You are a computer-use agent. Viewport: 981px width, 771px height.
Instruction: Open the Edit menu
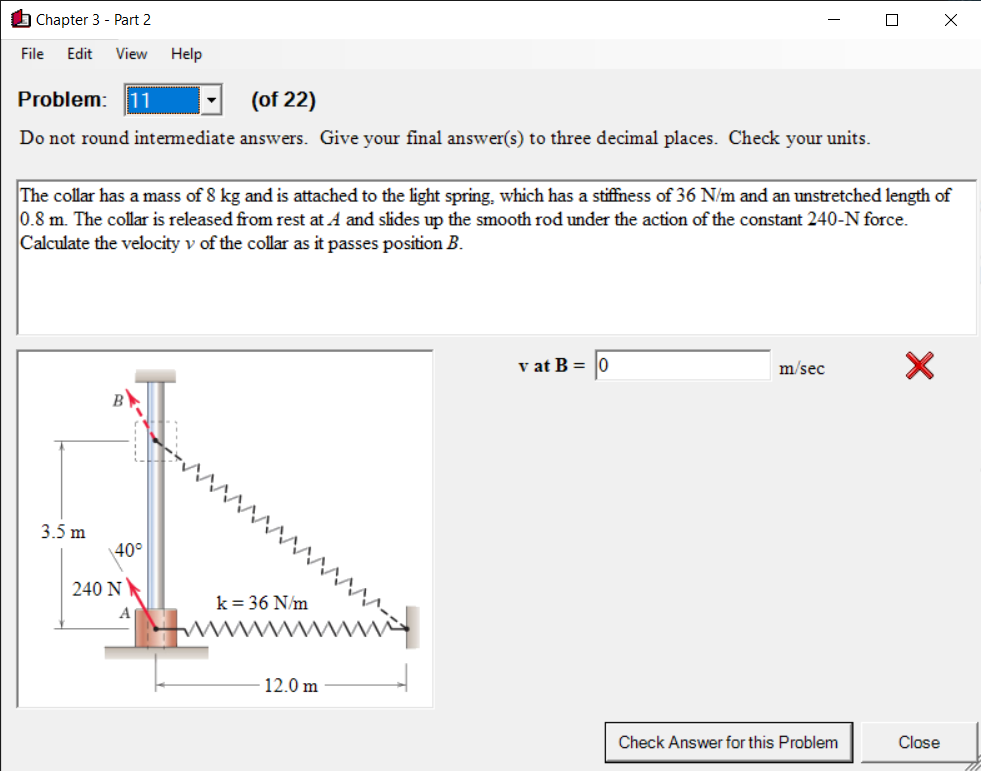pyautogui.click(x=79, y=54)
